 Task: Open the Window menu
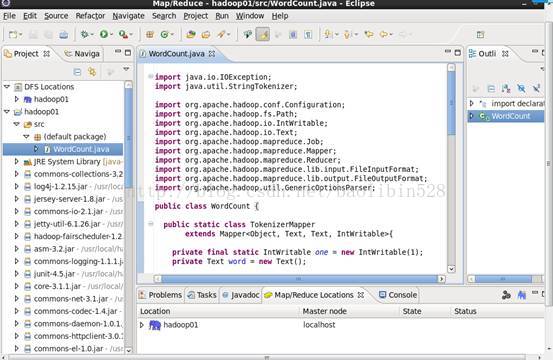click(250, 16)
